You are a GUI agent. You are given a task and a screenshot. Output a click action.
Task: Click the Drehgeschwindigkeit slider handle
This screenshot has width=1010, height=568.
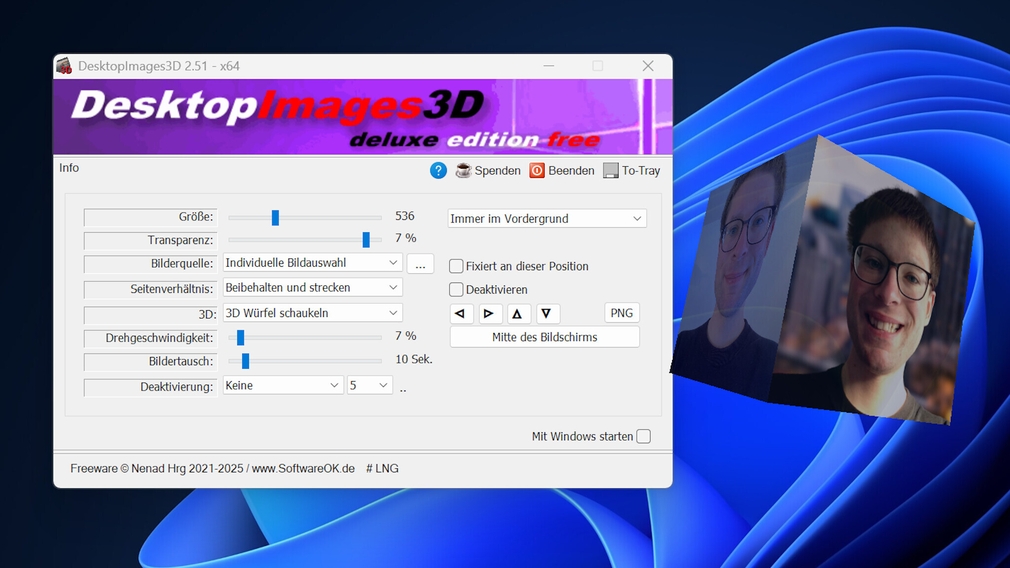click(240, 337)
